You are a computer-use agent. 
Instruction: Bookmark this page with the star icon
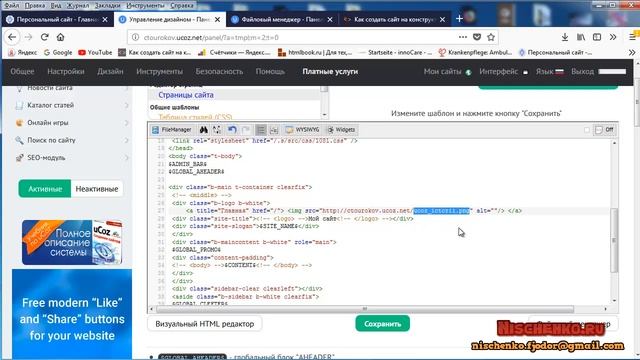point(491,37)
